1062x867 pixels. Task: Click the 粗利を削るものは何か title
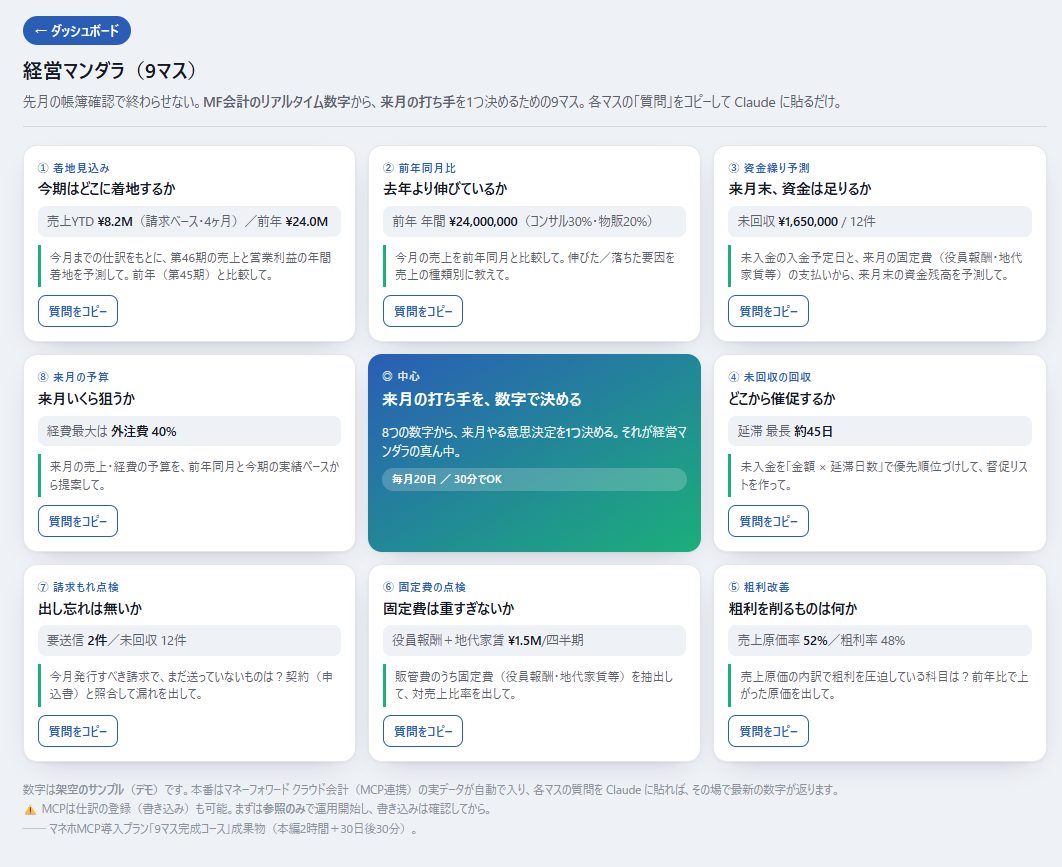793,609
